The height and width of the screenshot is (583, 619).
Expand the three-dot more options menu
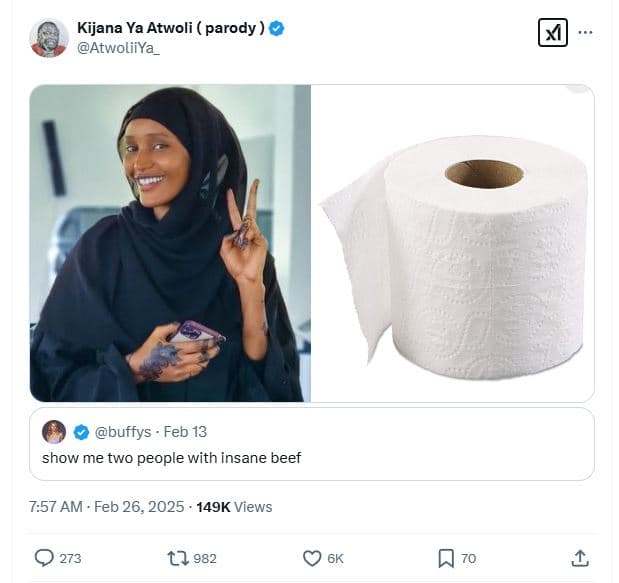[585, 32]
